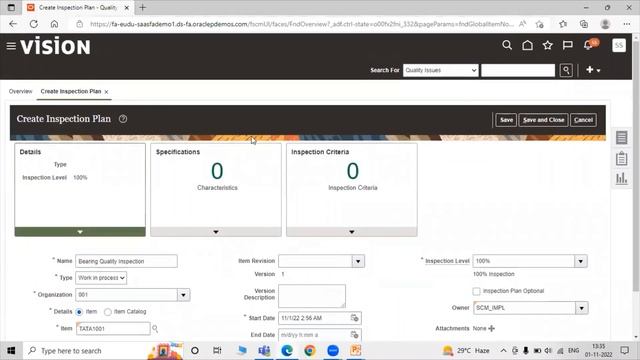Select the browser tab Create Inspection Plan
Image resolution: width=640 pixels, height=360 pixels.
pos(78,8)
